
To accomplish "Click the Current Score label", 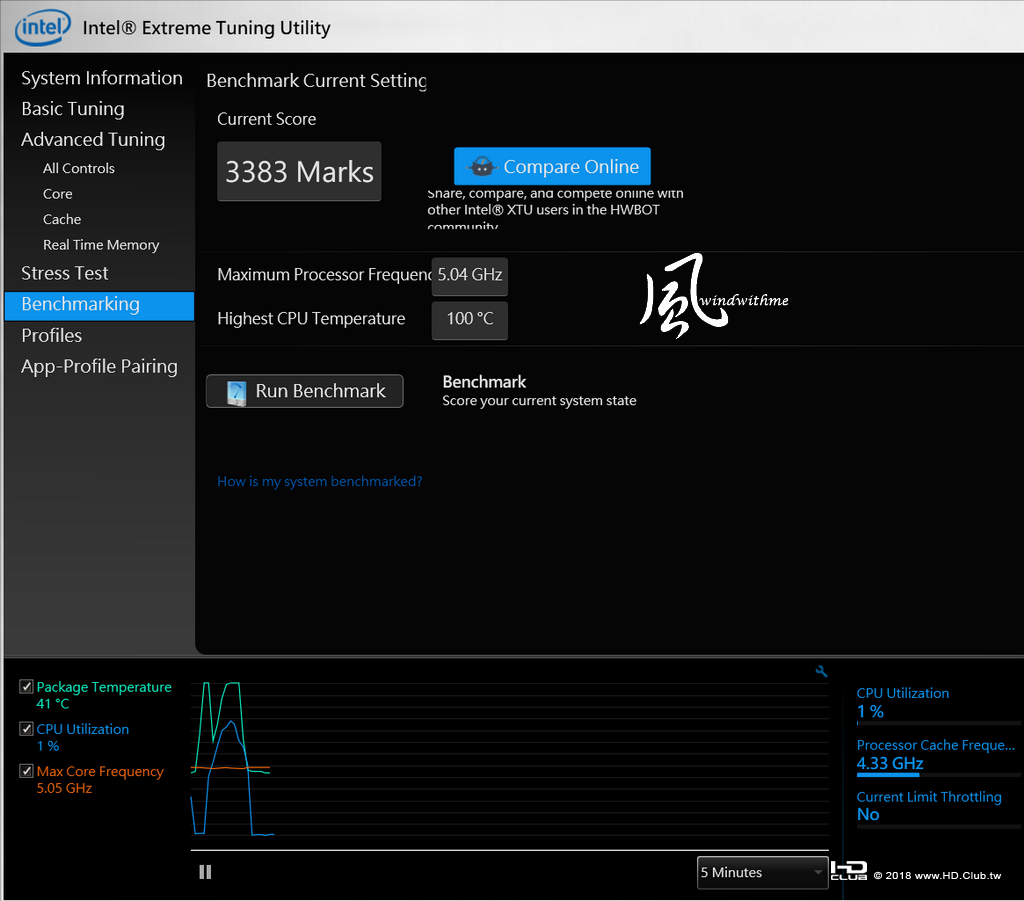I will (266, 119).
